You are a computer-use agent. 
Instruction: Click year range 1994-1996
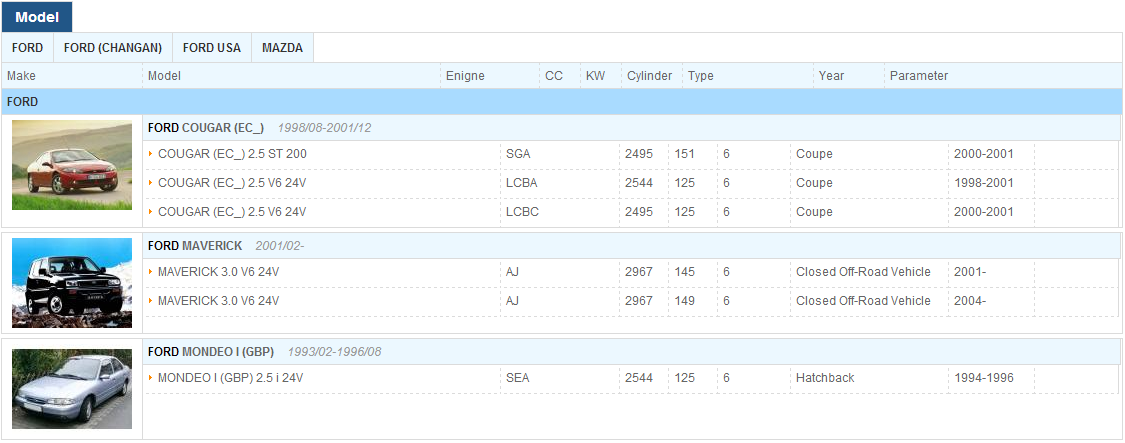click(x=984, y=378)
